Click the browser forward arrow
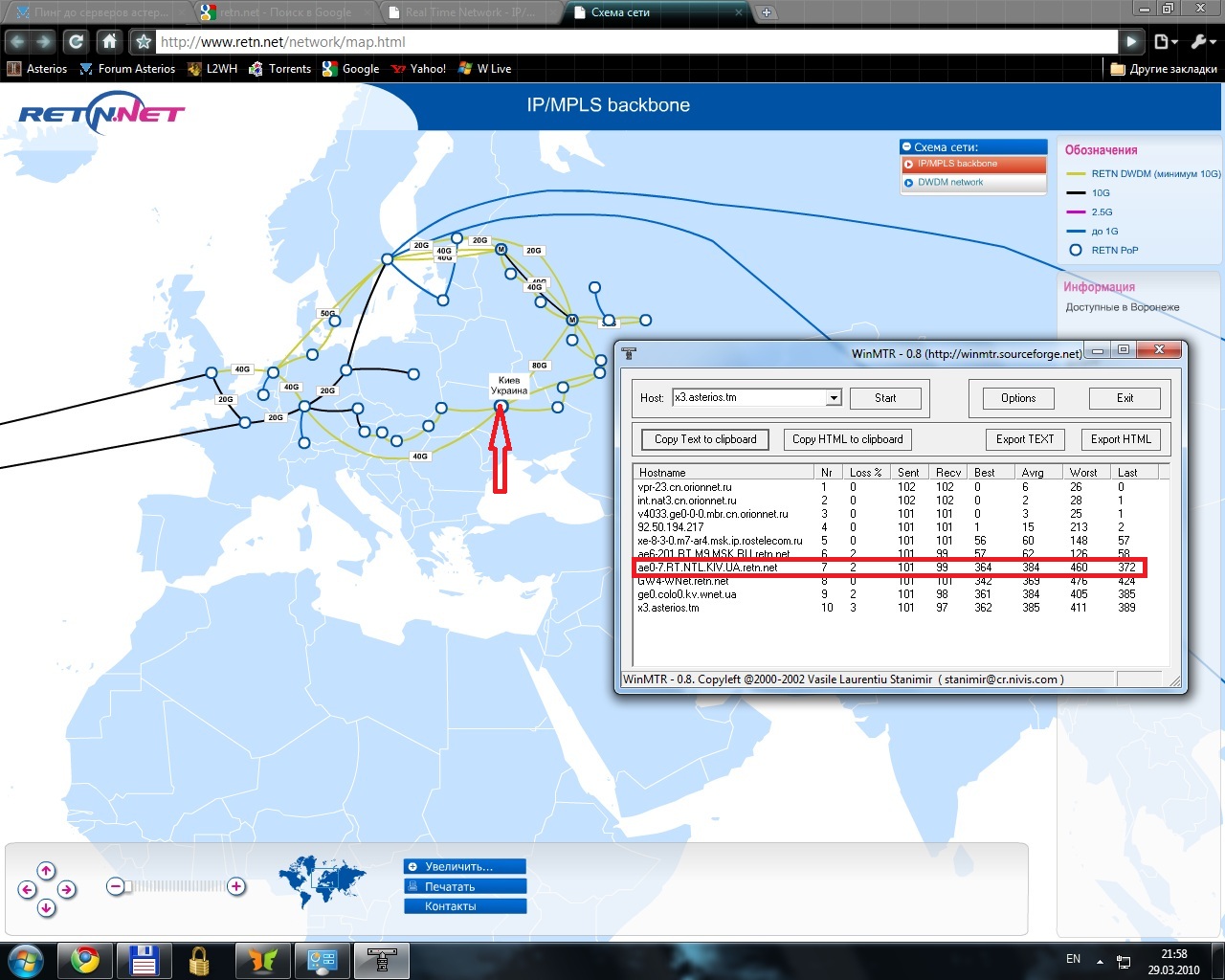The height and width of the screenshot is (980, 1225). [x=43, y=42]
